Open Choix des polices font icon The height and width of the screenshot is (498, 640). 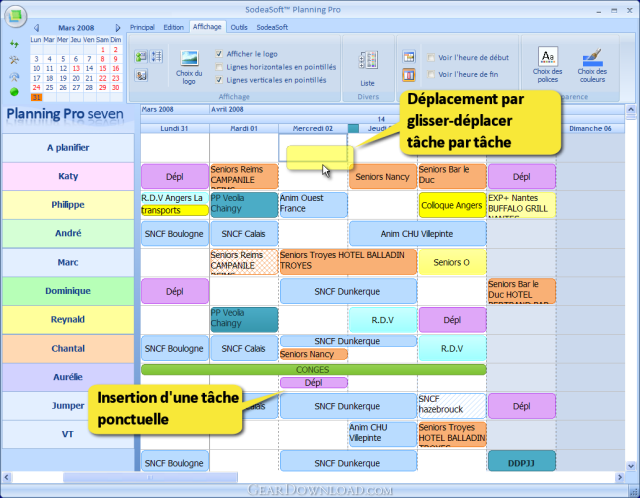pos(547,56)
